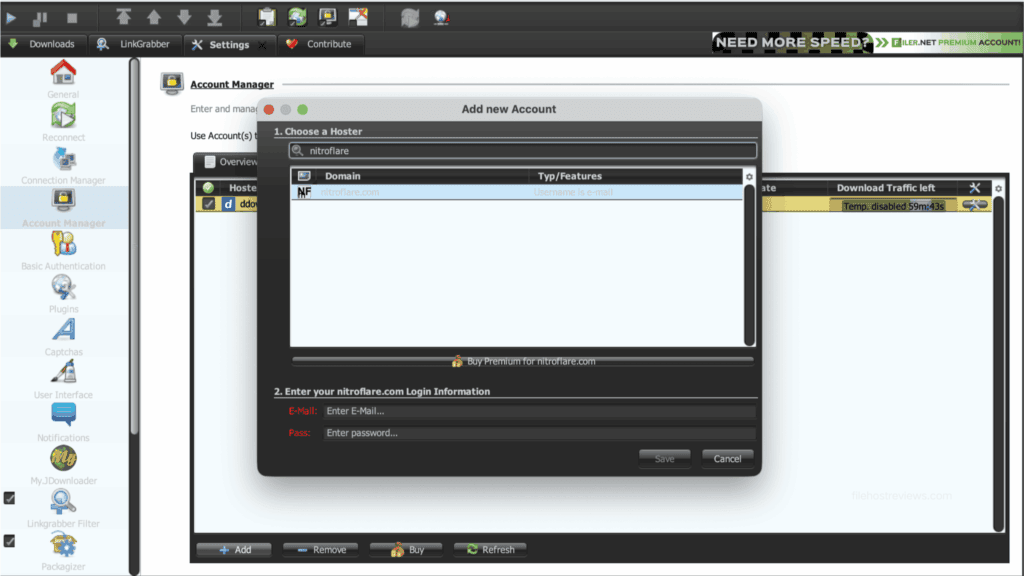Focus the password input field
Screen dimensions: 1024x576
tap(539, 433)
